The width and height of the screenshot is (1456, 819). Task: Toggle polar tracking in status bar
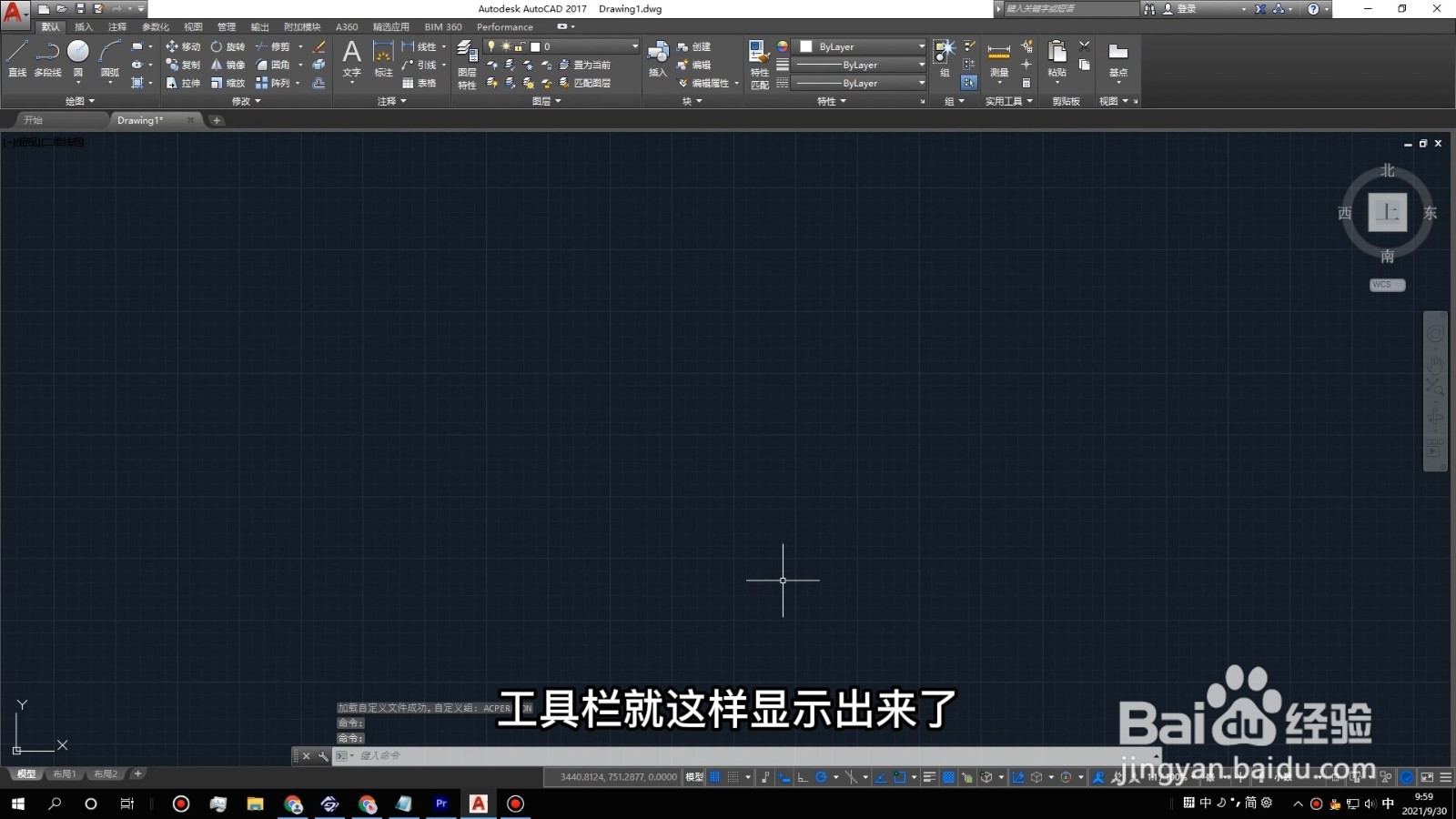pyautogui.click(x=821, y=777)
